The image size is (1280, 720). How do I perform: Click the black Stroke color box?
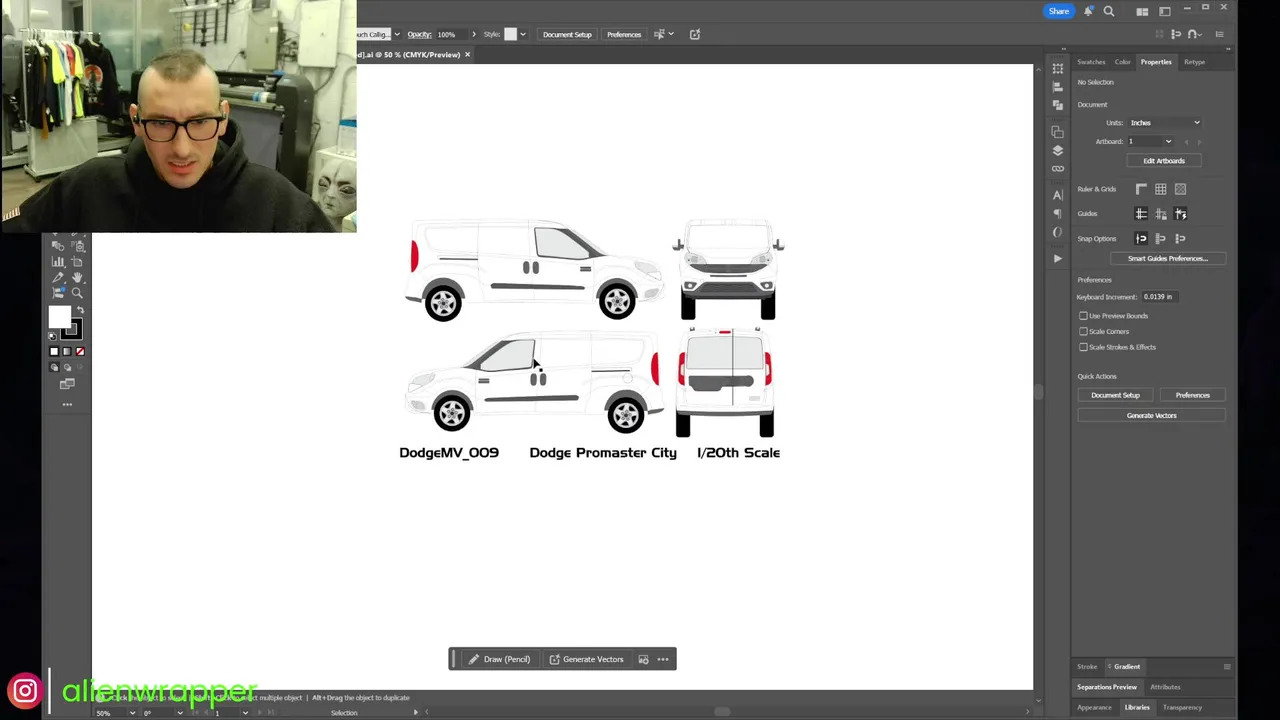[72, 330]
